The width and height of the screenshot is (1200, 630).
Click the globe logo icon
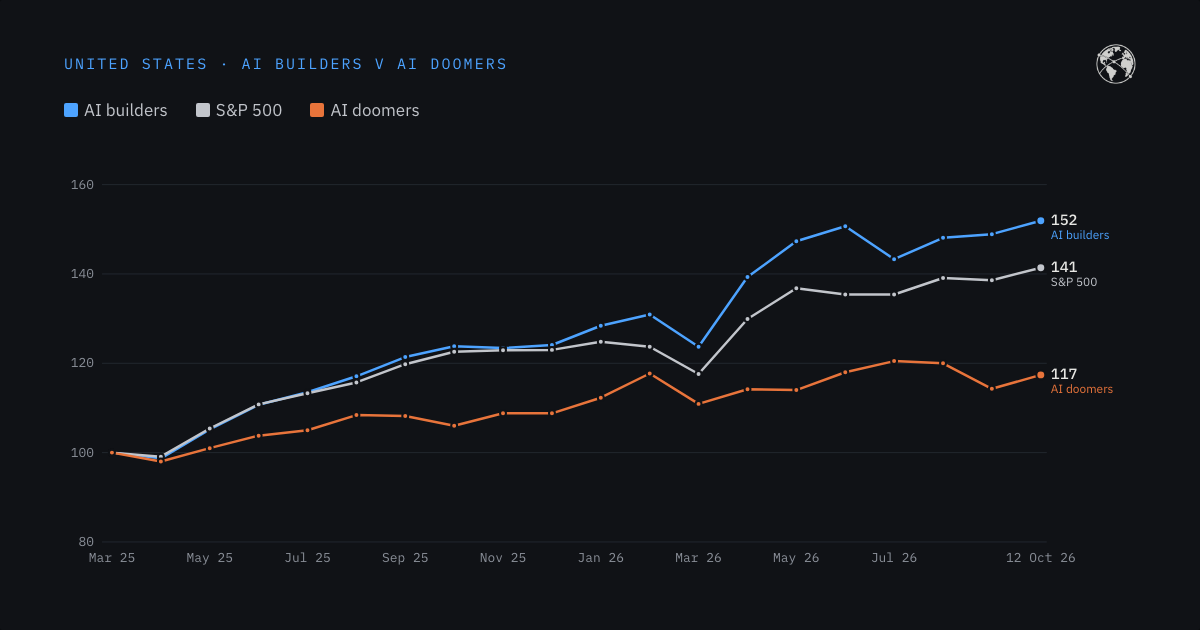coord(1116,64)
